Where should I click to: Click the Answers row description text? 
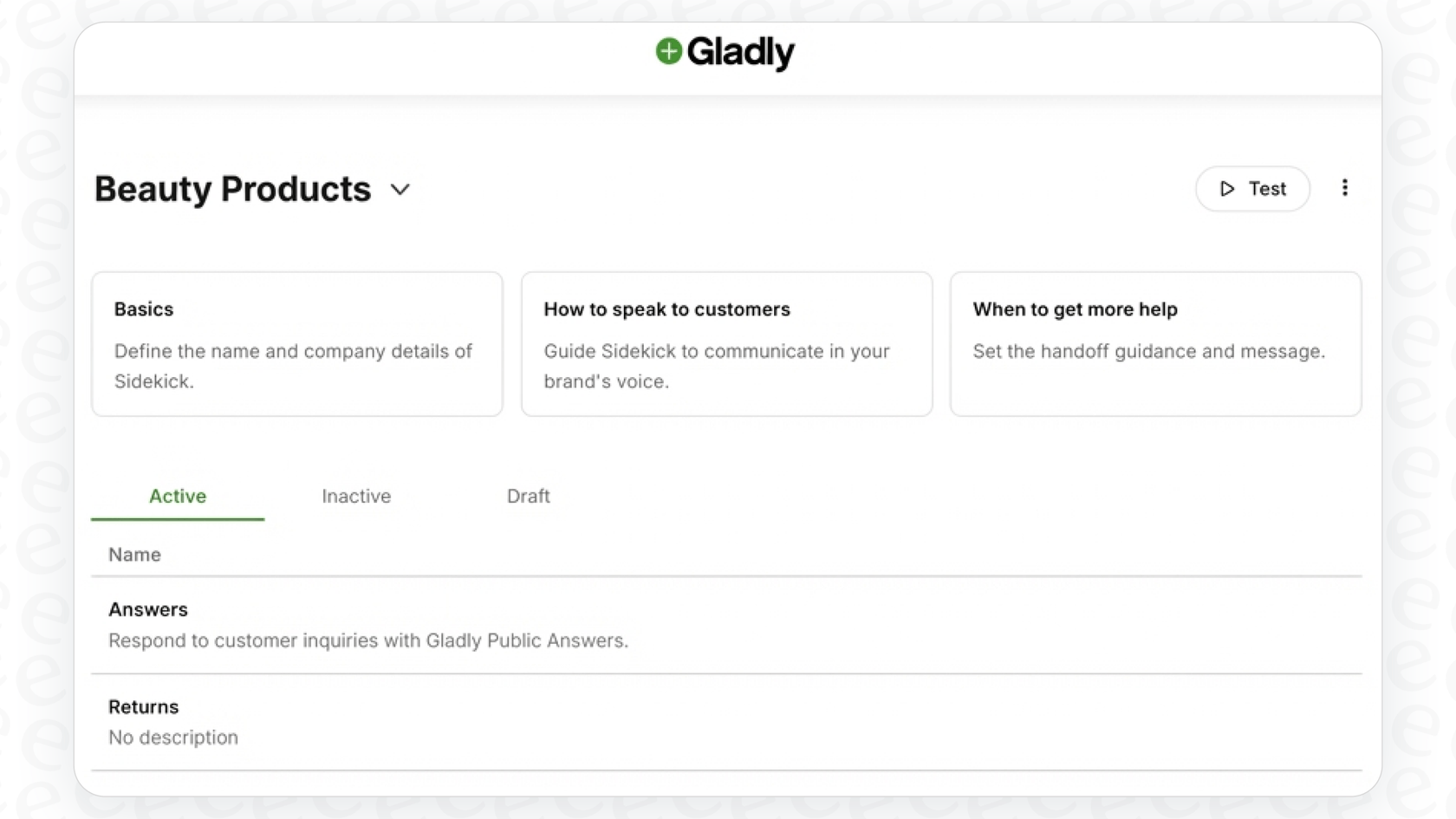pos(367,641)
